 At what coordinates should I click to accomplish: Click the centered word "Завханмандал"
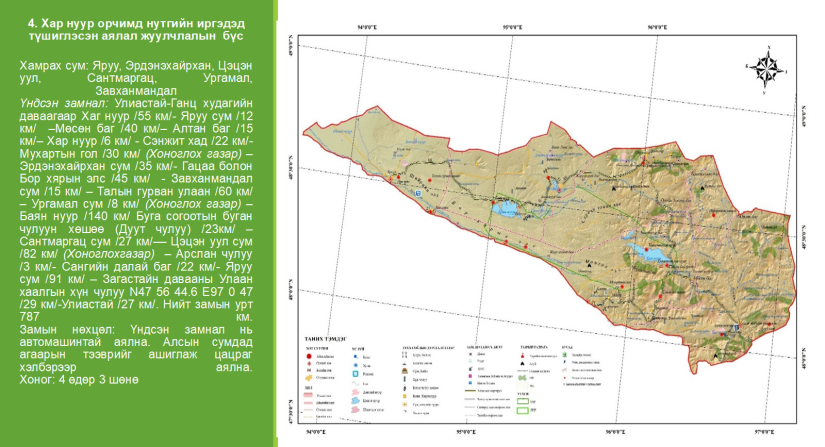(136, 90)
